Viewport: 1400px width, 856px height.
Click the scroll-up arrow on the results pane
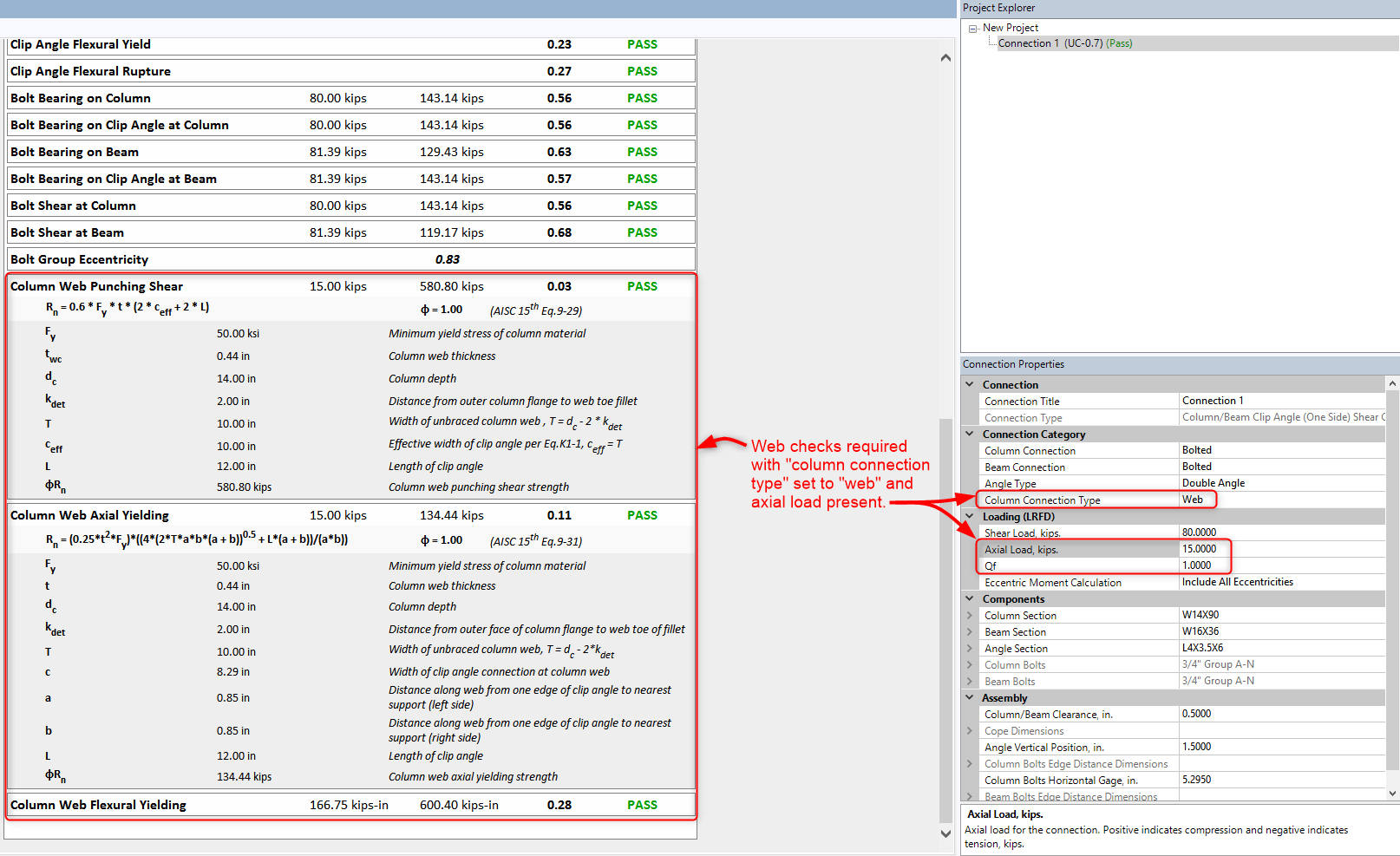(945, 57)
